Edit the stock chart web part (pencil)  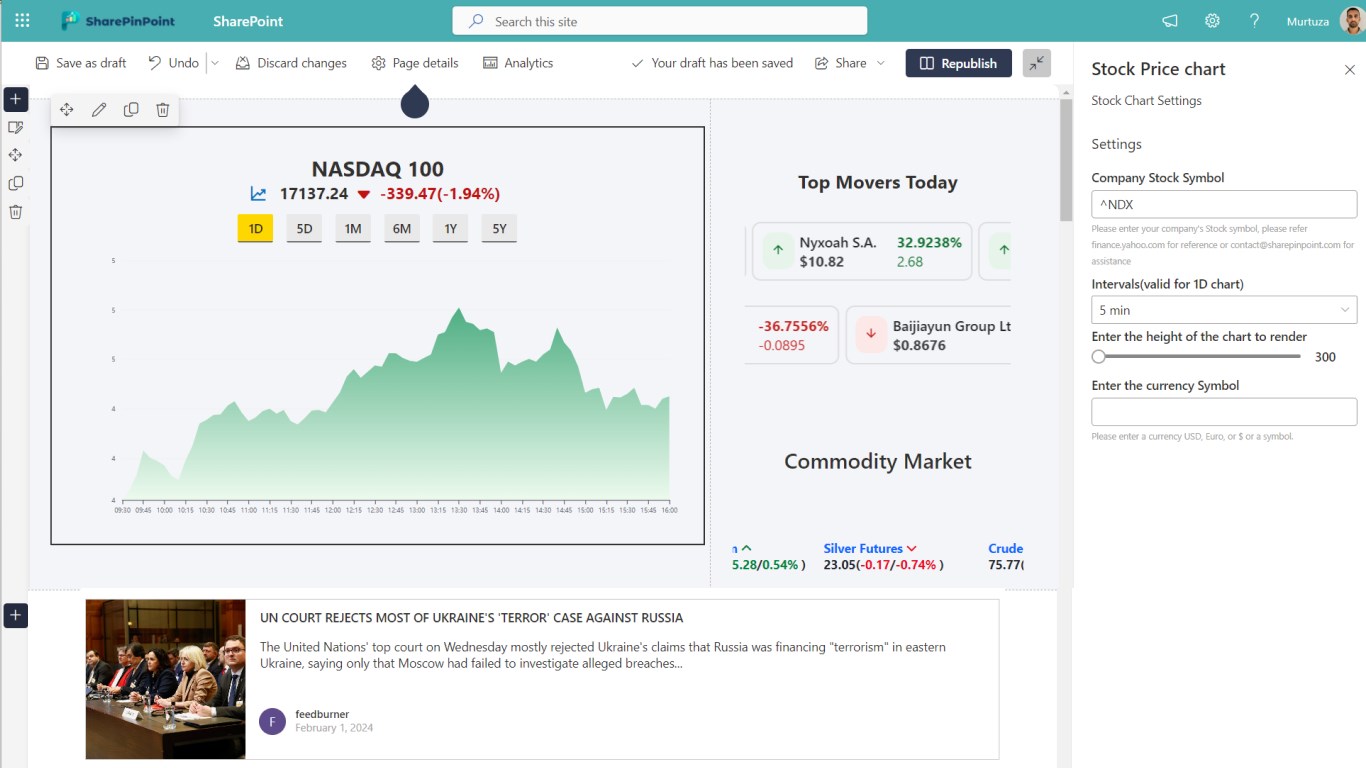99,110
